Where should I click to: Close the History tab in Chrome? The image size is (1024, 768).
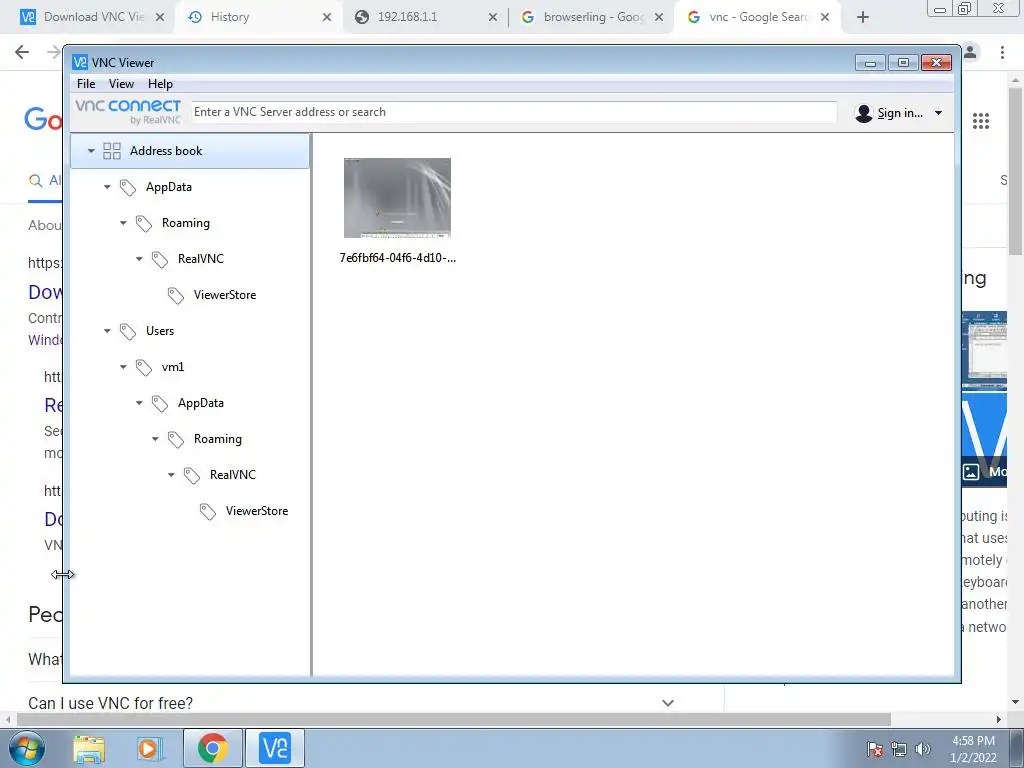click(327, 18)
